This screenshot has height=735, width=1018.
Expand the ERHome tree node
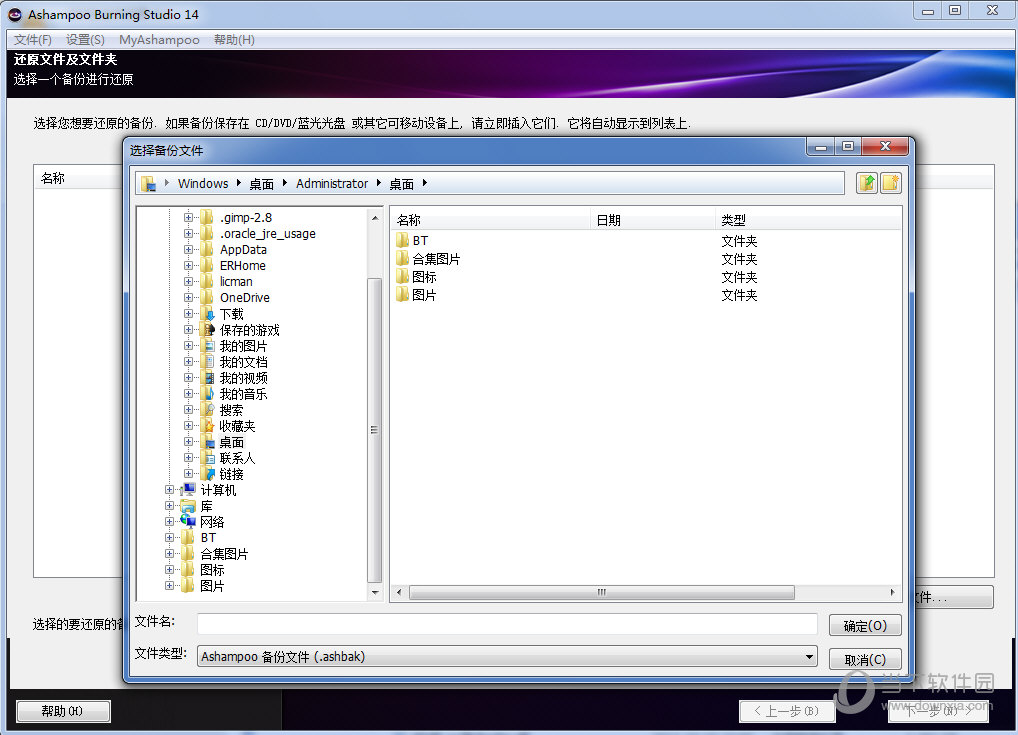tap(188, 265)
